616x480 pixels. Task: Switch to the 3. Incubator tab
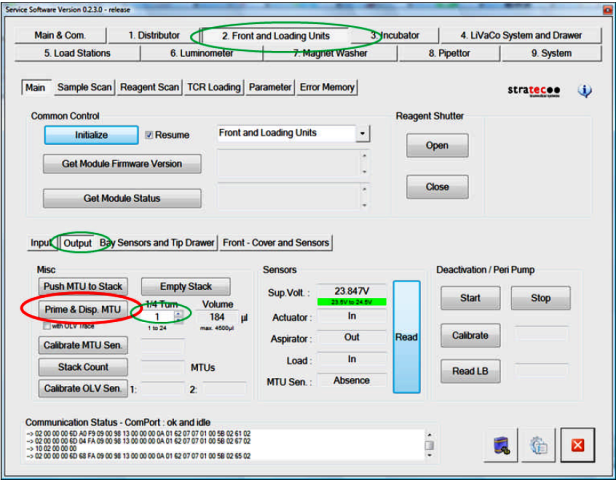(x=395, y=35)
